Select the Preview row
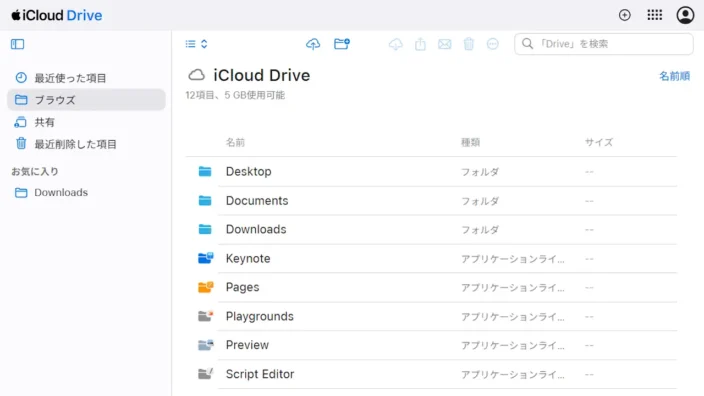 431,345
